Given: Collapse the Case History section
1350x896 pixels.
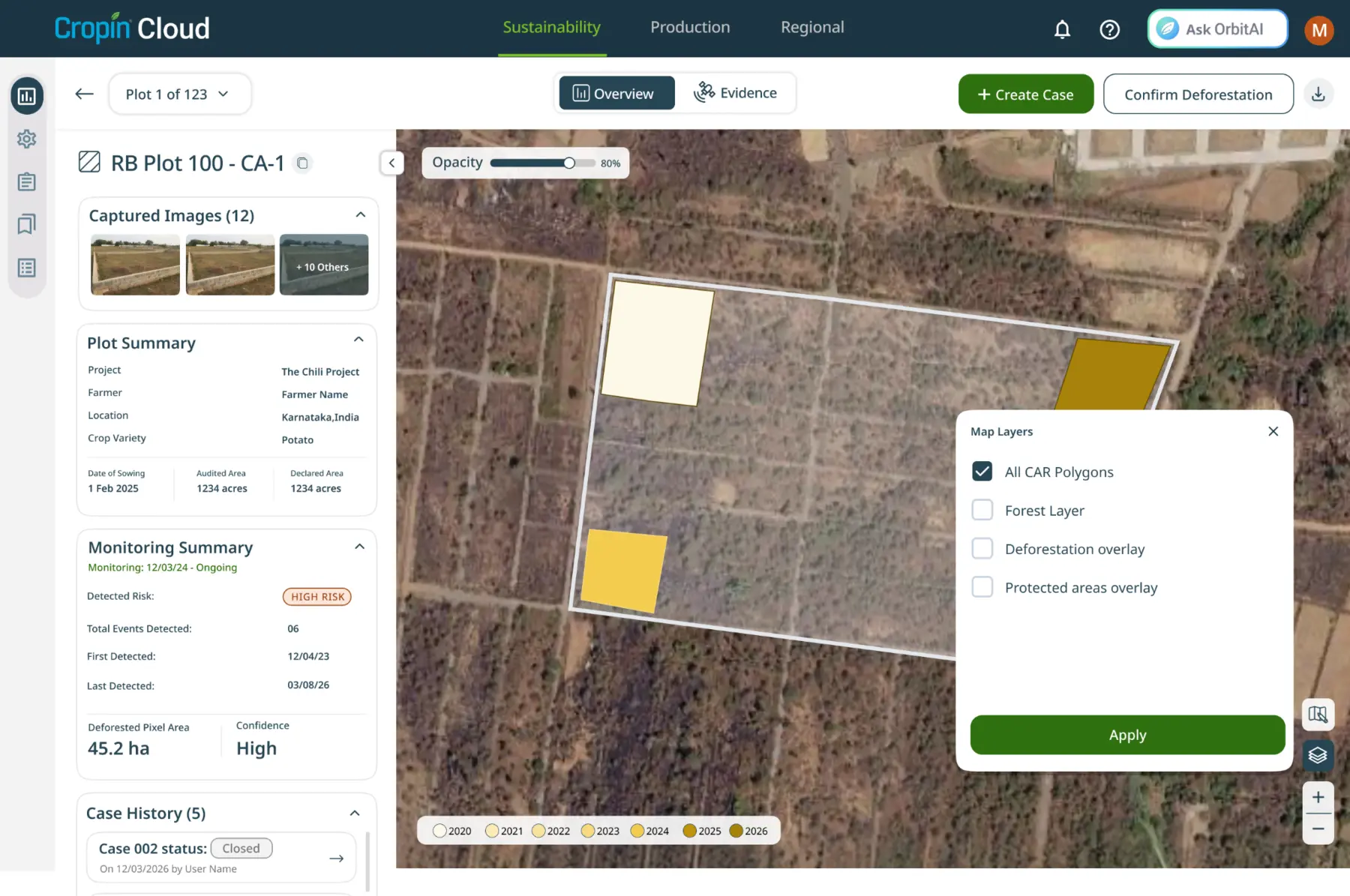Looking at the screenshot, I should (355, 814).
